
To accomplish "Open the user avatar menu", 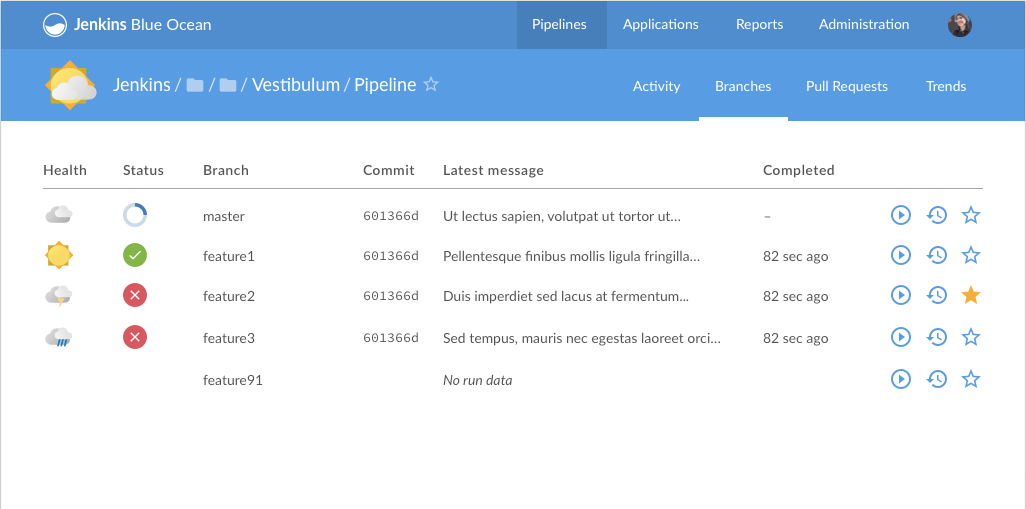I will tap(959, 25).
